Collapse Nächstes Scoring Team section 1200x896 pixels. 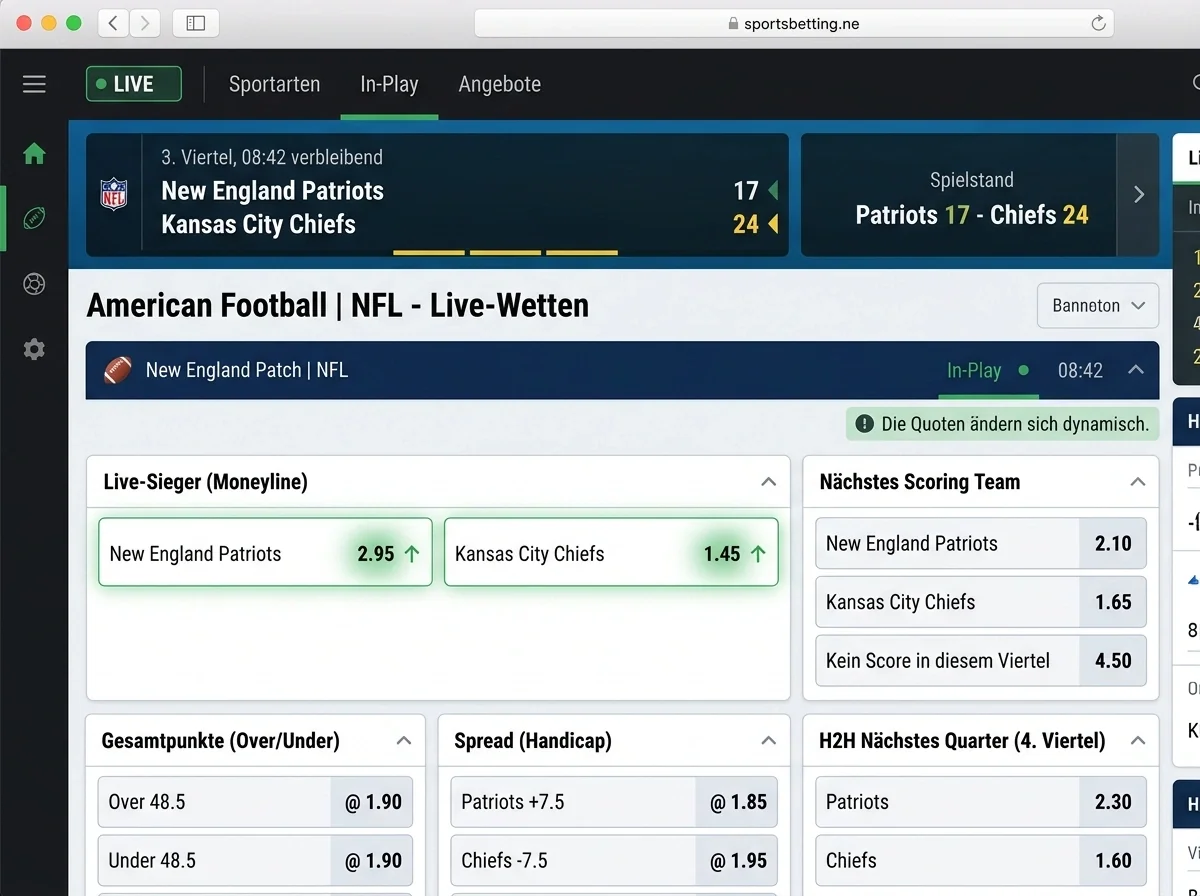coord(1137,482)
